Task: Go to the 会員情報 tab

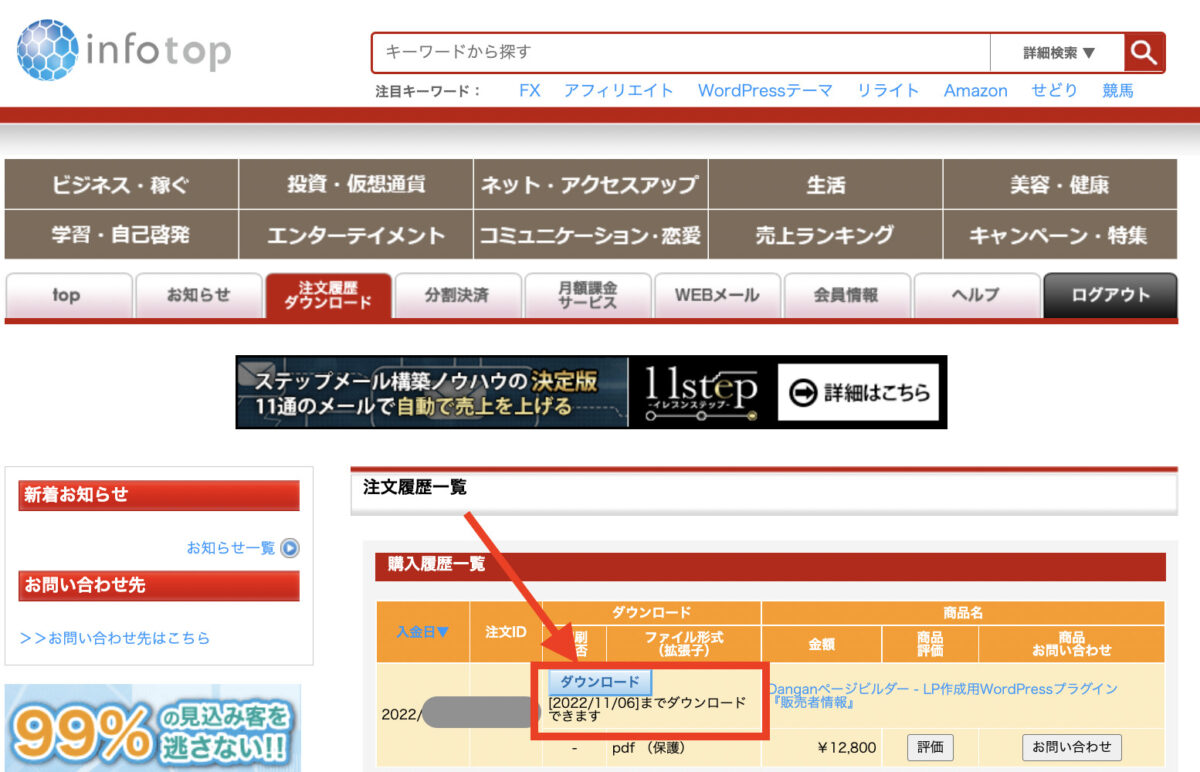Action: [847, 295]
